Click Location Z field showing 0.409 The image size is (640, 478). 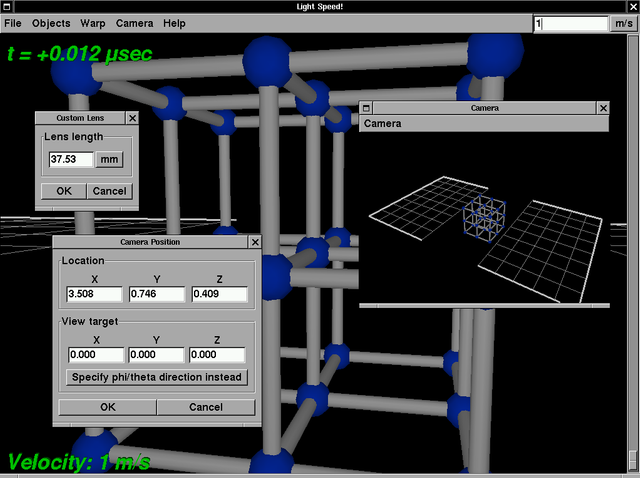[x=220, y=294]
